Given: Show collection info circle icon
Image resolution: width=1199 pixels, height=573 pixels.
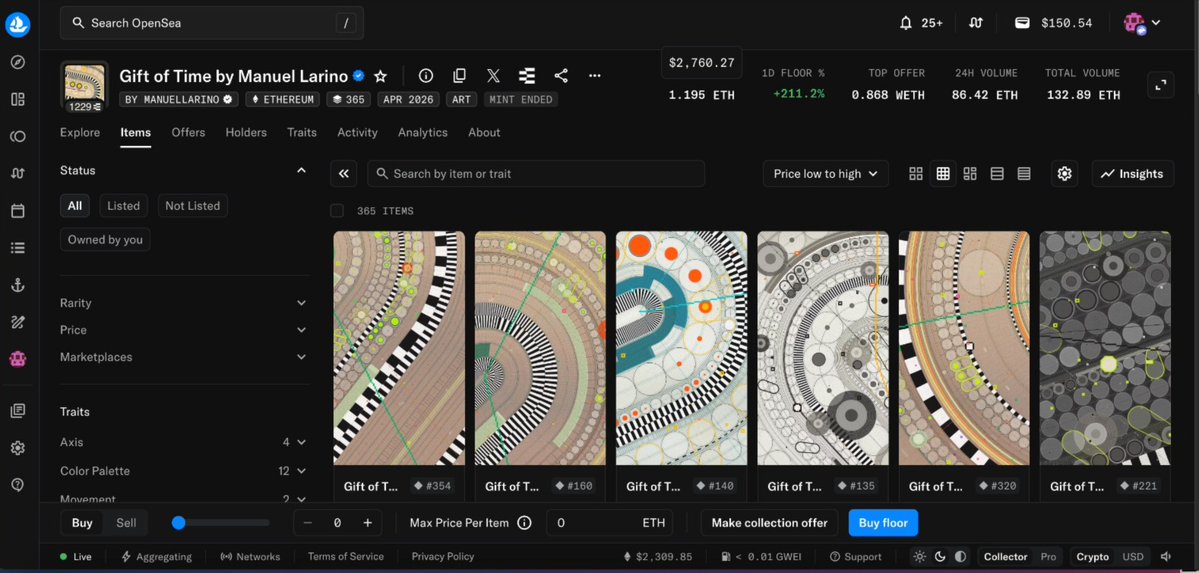Looking at the screenshot, I should pyautogui.click(x=426, y=76).
